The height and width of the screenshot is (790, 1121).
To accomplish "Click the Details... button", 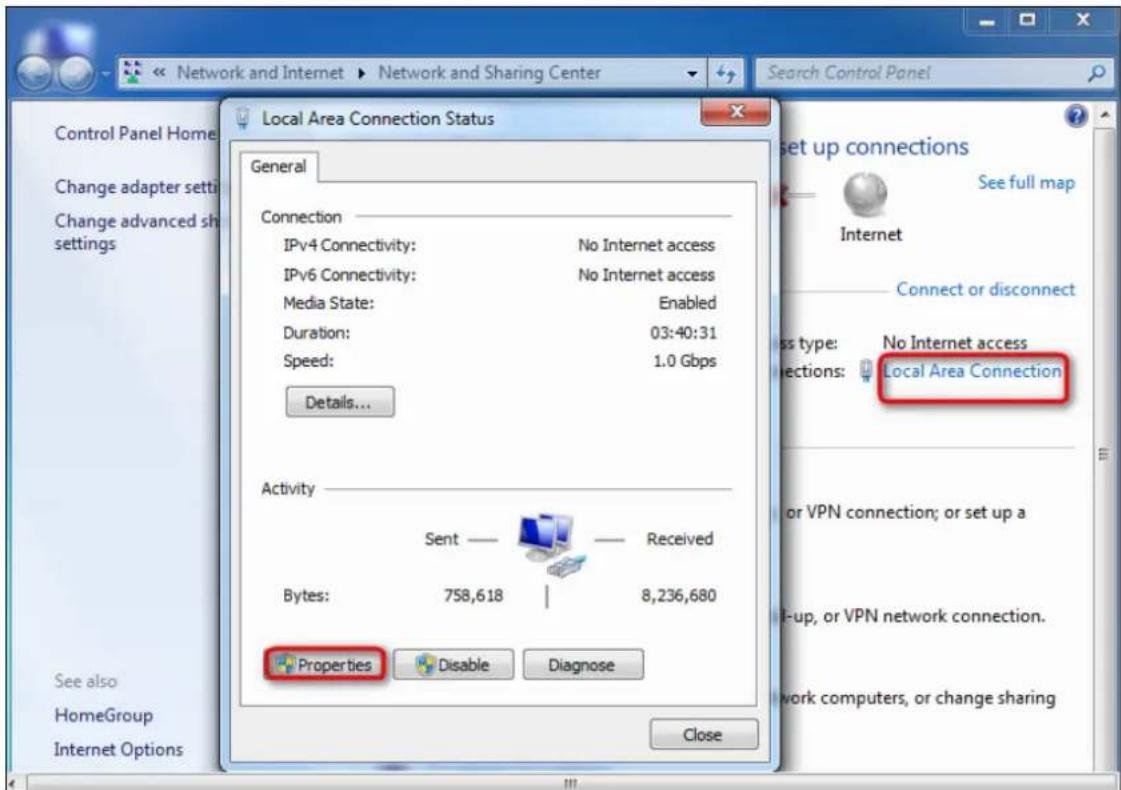I will click(x=340, y=403).
